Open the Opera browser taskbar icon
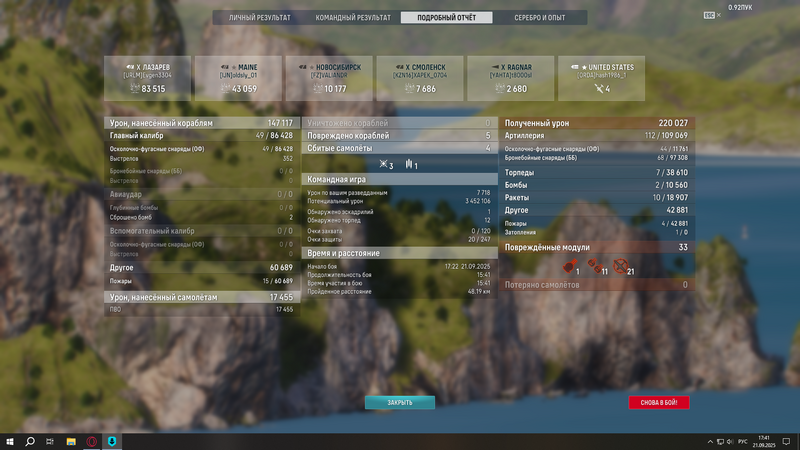This screenshot has height=450, width=800. pos(91,441)
